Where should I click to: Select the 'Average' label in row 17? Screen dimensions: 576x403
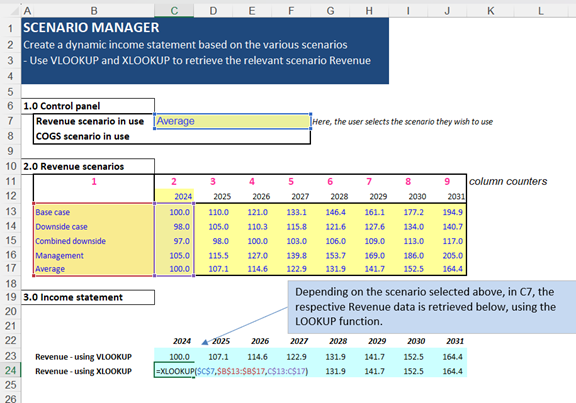(x=50, y=269)
